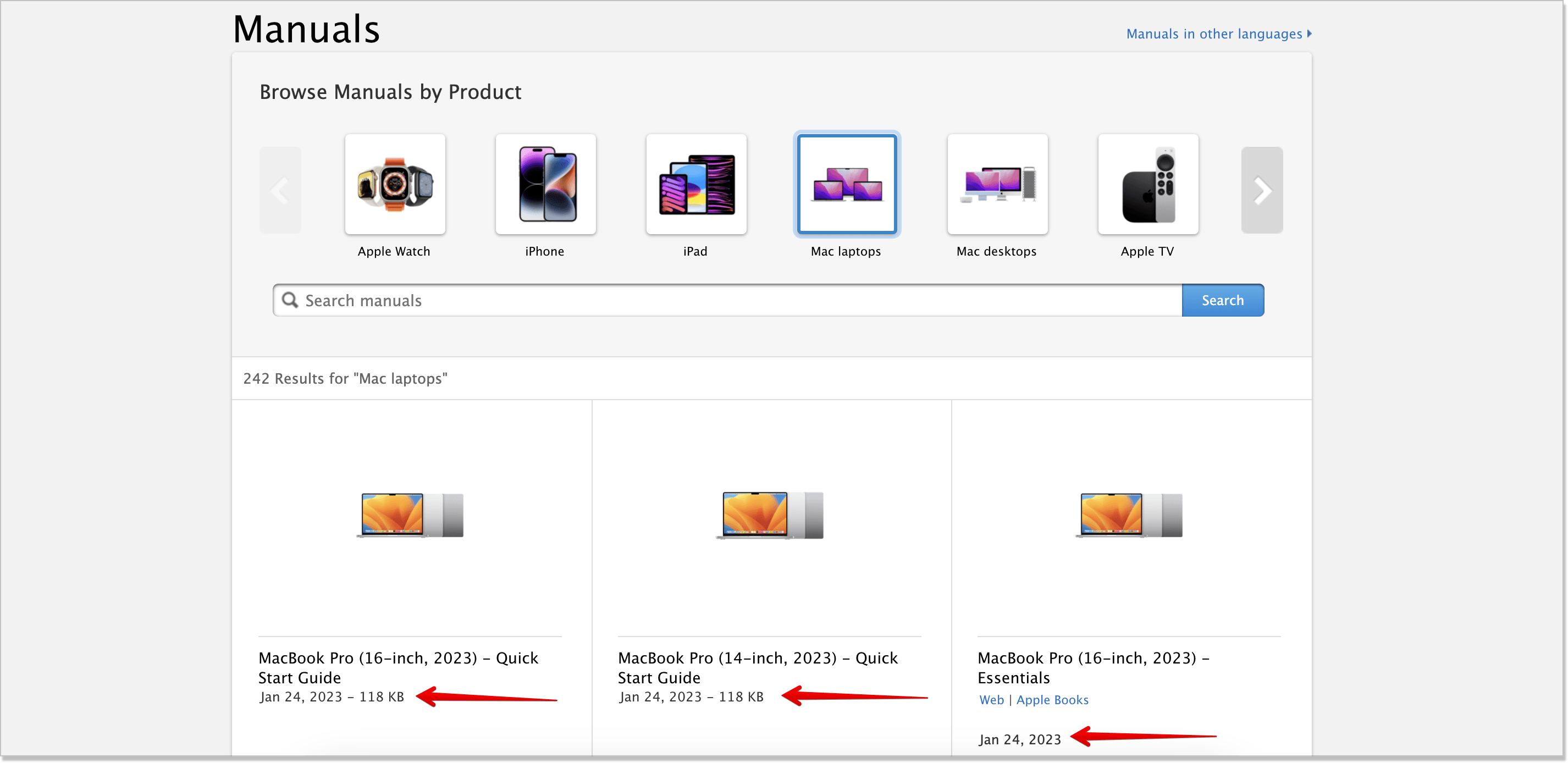
Task: Click the iPad label text
Action: (x=695, y=251)
